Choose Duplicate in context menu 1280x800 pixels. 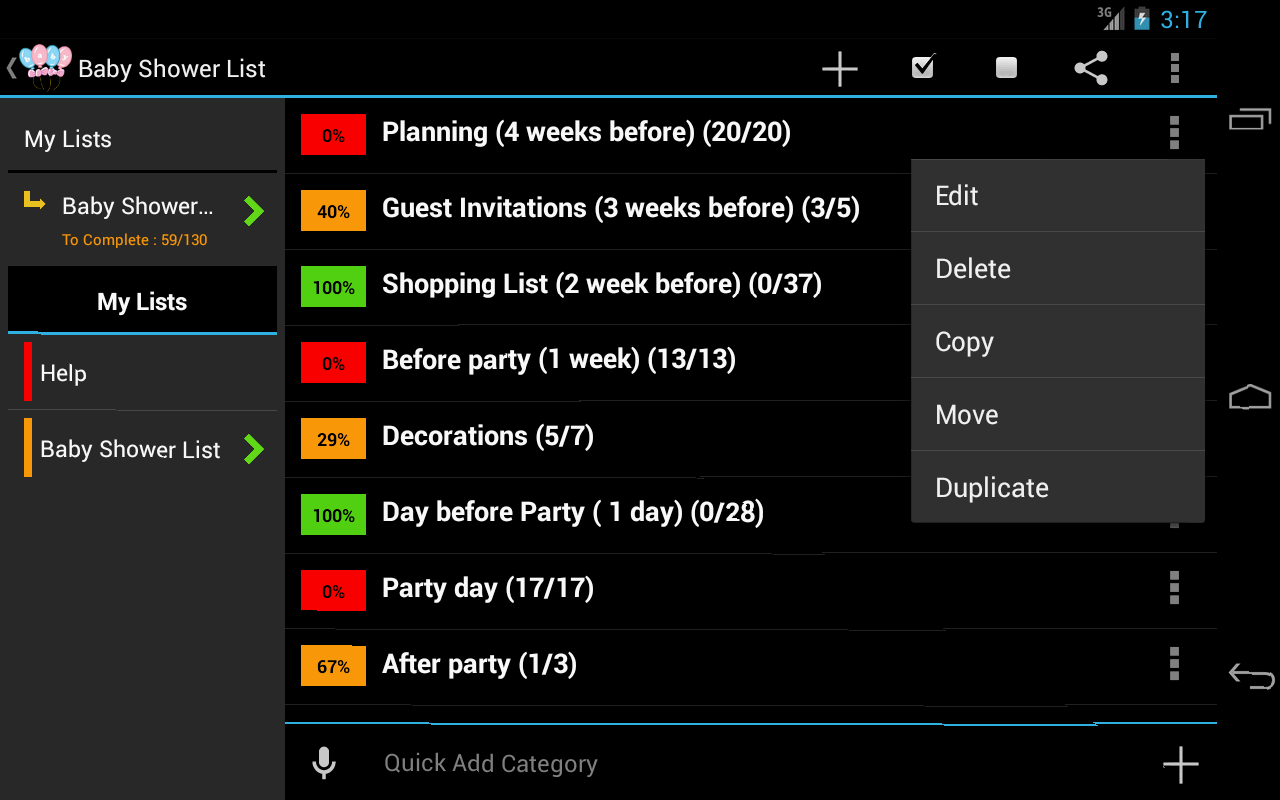(x=1057, y=488)
